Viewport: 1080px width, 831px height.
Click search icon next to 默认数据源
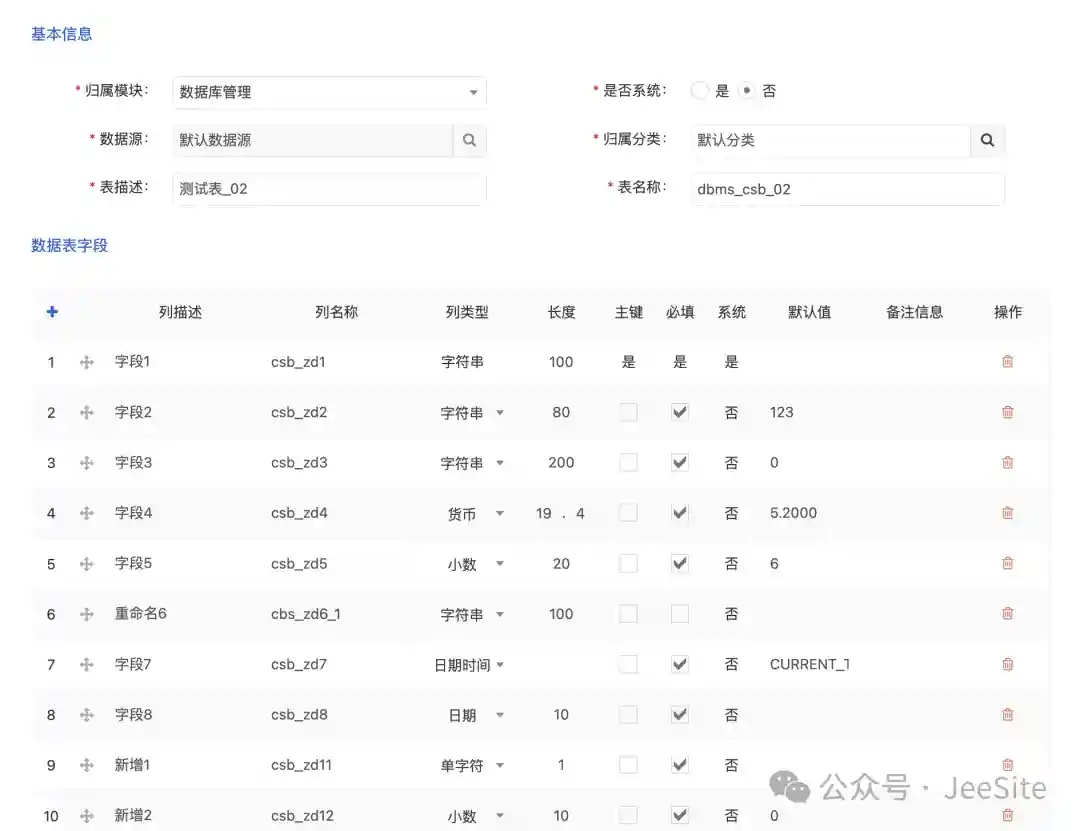(x=469, y=140)
